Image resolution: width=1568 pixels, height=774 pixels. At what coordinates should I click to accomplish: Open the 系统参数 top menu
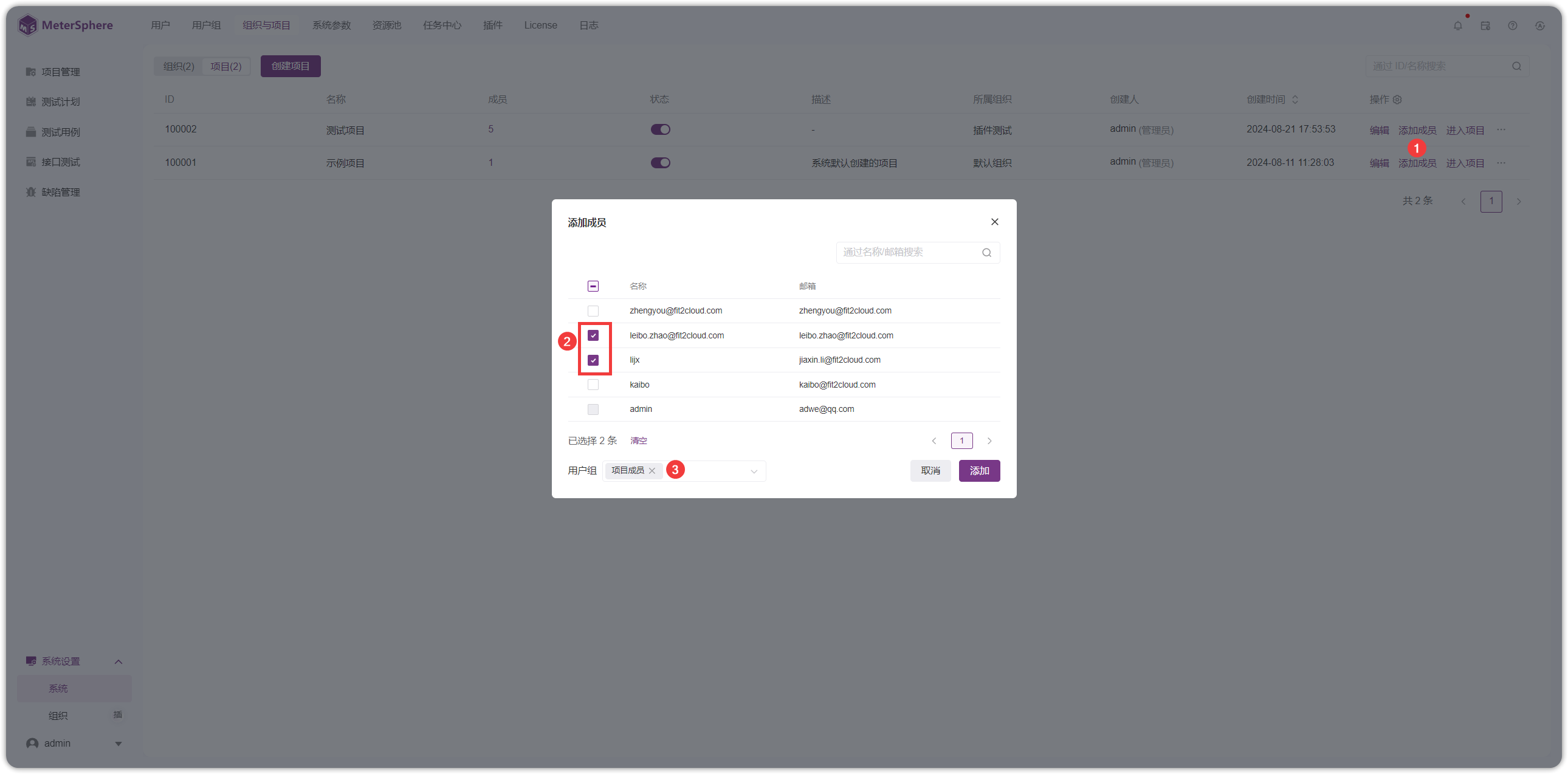click(331, 26)
